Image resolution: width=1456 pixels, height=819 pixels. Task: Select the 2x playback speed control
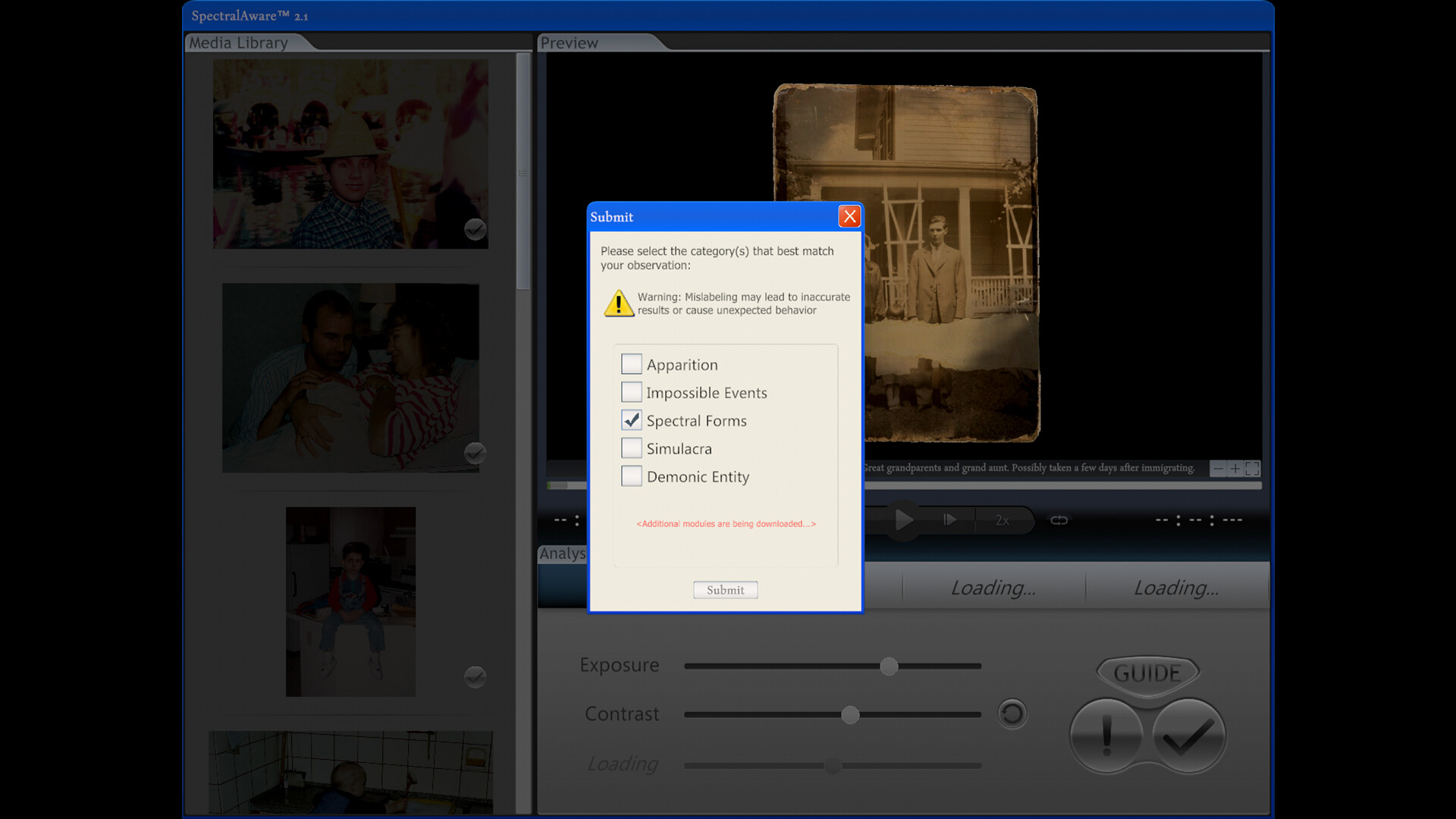(1003, 520)
